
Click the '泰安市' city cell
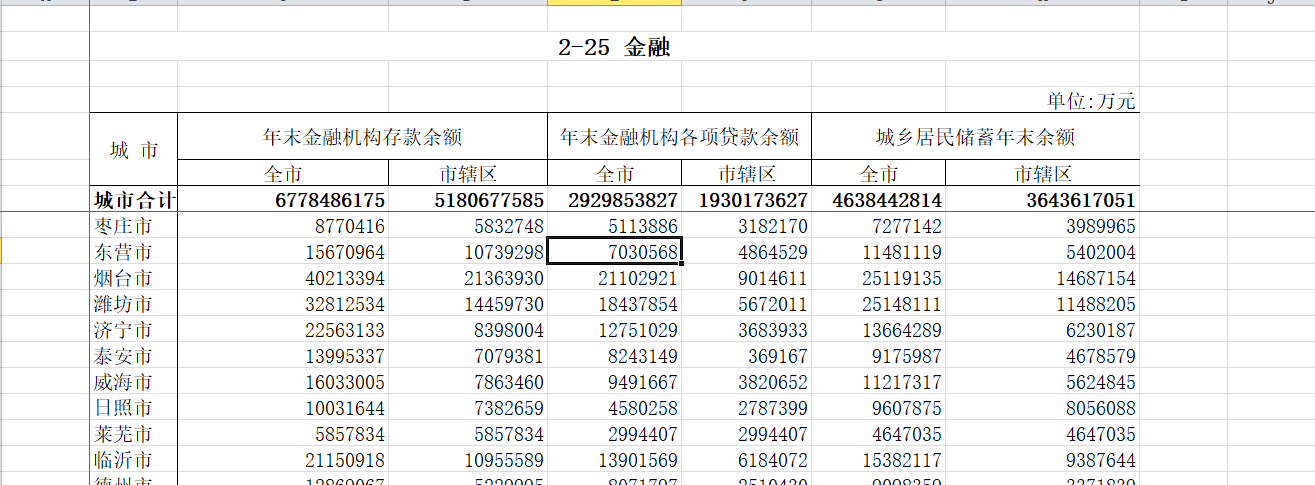(x=134, y=356)
